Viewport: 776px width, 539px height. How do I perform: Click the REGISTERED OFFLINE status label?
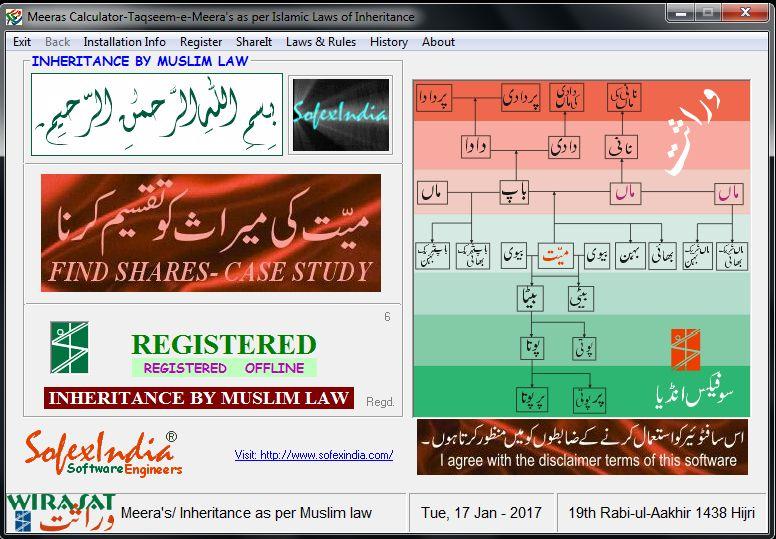[224, 368]
